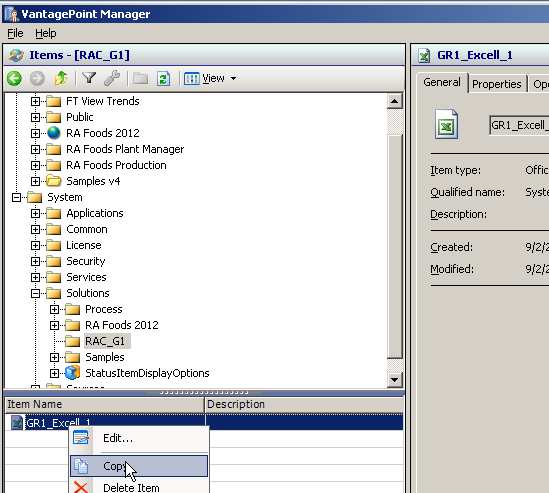Select the RA Foods 2012 globe icon
This screenshot has width=549, height=493.
54,133
